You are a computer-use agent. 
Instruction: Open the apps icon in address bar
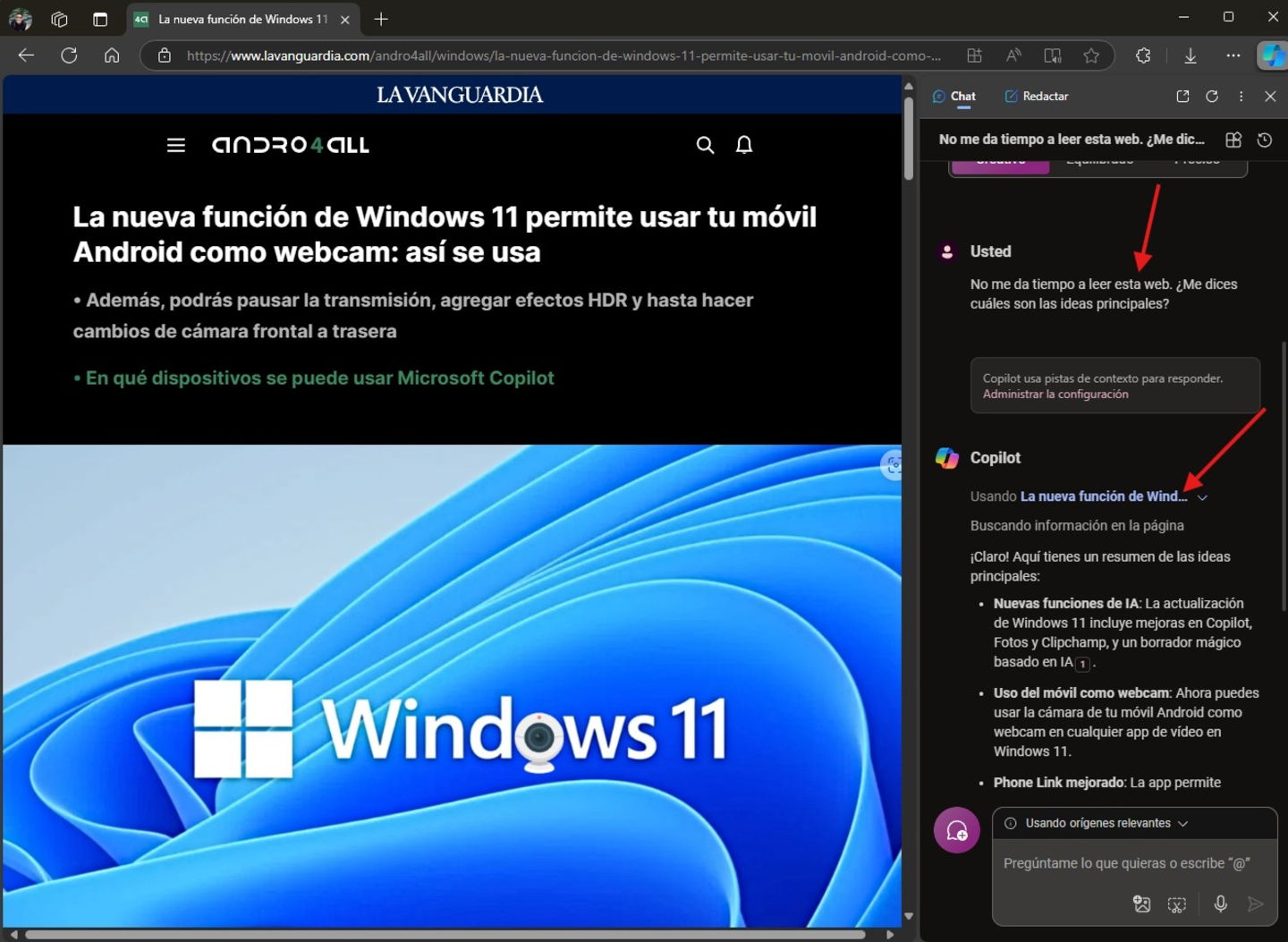(x=974, y=55)
